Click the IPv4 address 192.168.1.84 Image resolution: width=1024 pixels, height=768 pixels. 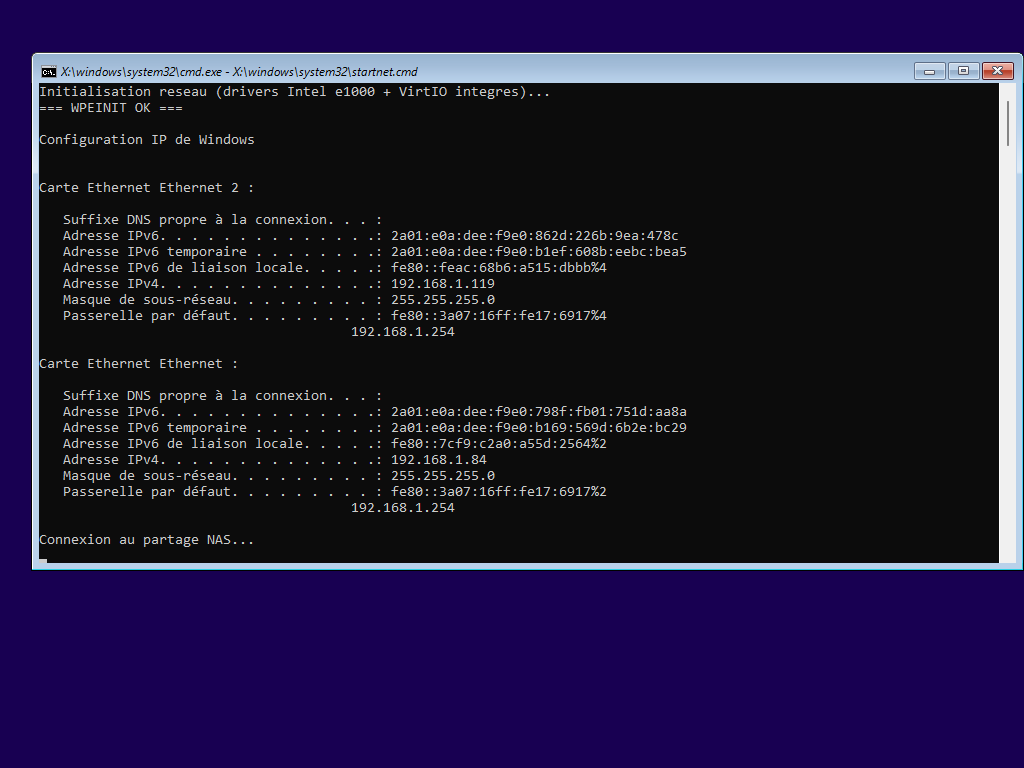pos(438,460)
